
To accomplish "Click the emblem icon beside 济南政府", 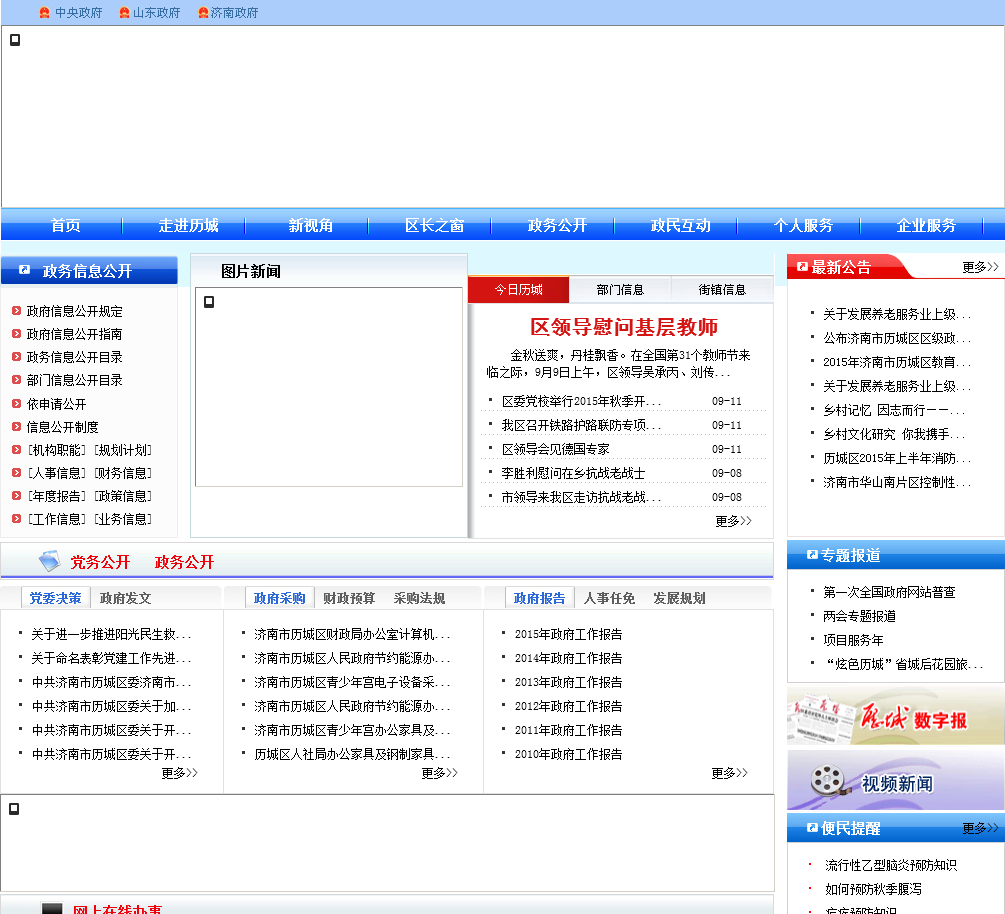I will (x=203, y=13).
